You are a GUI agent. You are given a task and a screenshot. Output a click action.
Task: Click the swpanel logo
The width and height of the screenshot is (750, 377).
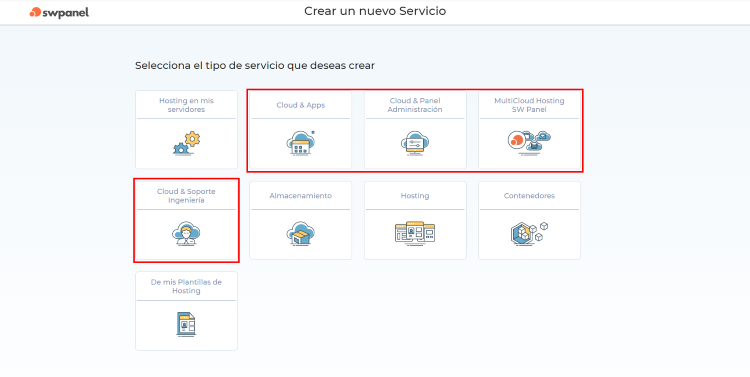click(x=59, y=12)
